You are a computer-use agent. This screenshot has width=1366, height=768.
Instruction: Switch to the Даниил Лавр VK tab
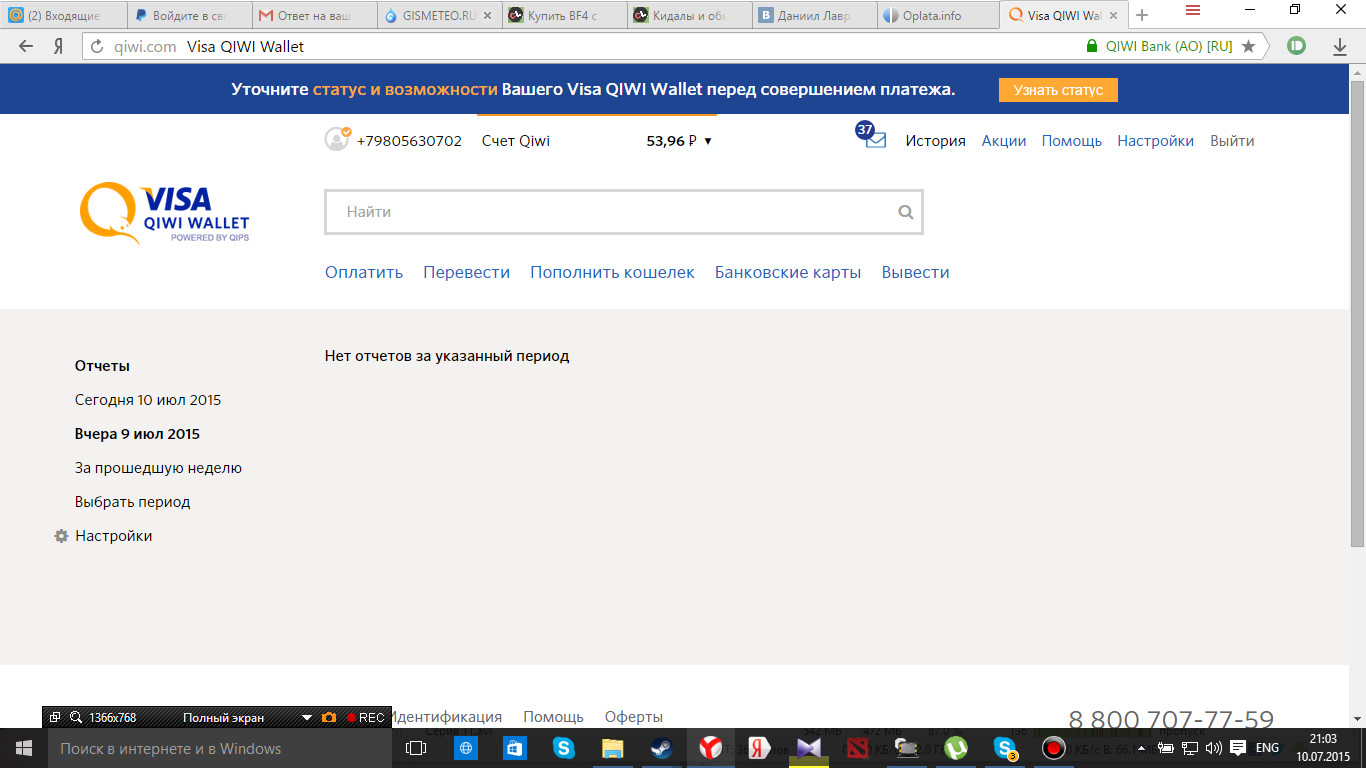[x=815, y=15]
